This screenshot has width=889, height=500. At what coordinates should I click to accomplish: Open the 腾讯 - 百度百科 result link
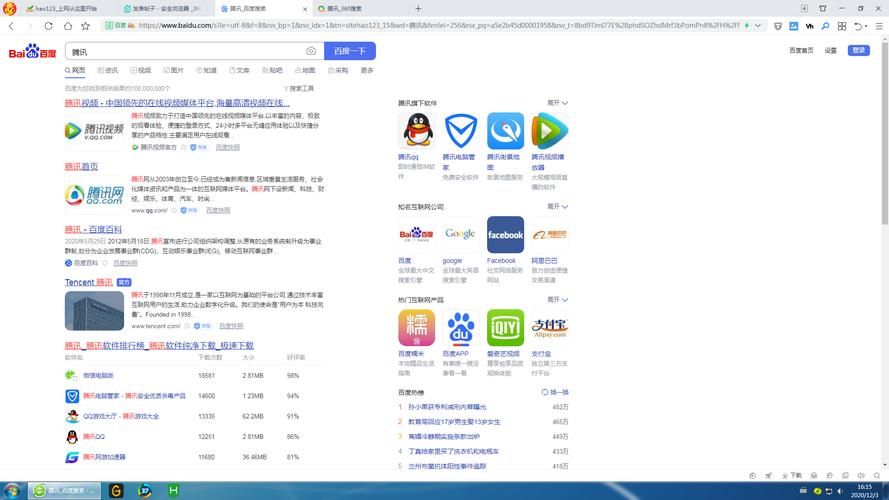pos(93,229)
